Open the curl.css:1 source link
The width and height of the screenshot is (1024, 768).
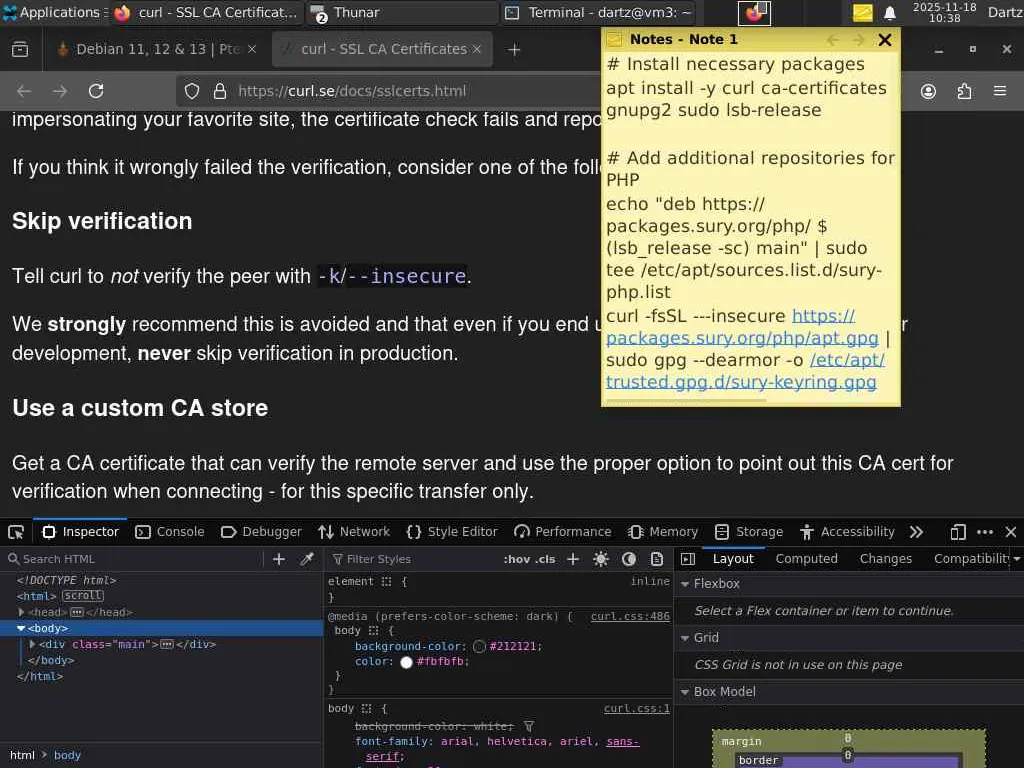coord(637,709)
